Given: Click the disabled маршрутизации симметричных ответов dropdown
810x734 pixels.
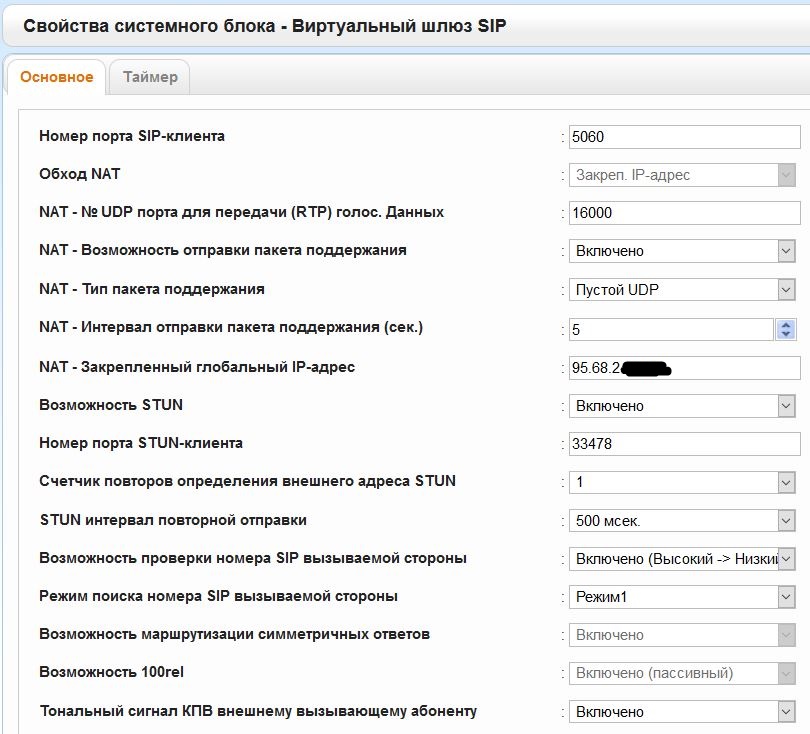Looking at the screenshot, I should pyautogui.click(x=682, y=635).
